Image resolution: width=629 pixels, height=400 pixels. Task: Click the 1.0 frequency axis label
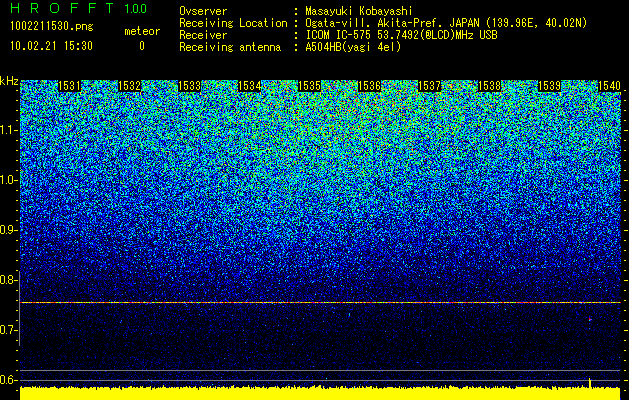(x=8, y=180)
